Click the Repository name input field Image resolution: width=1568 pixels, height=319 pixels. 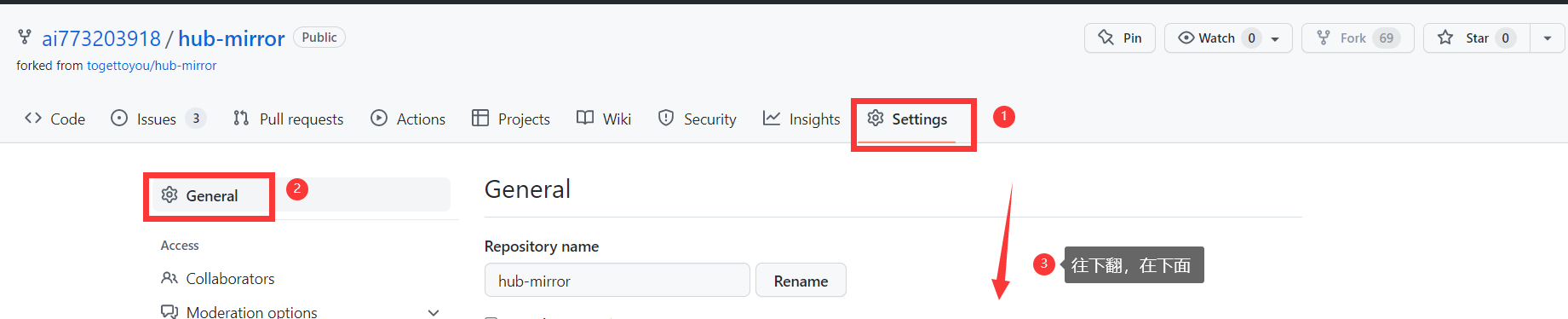[x=617, y=281]
